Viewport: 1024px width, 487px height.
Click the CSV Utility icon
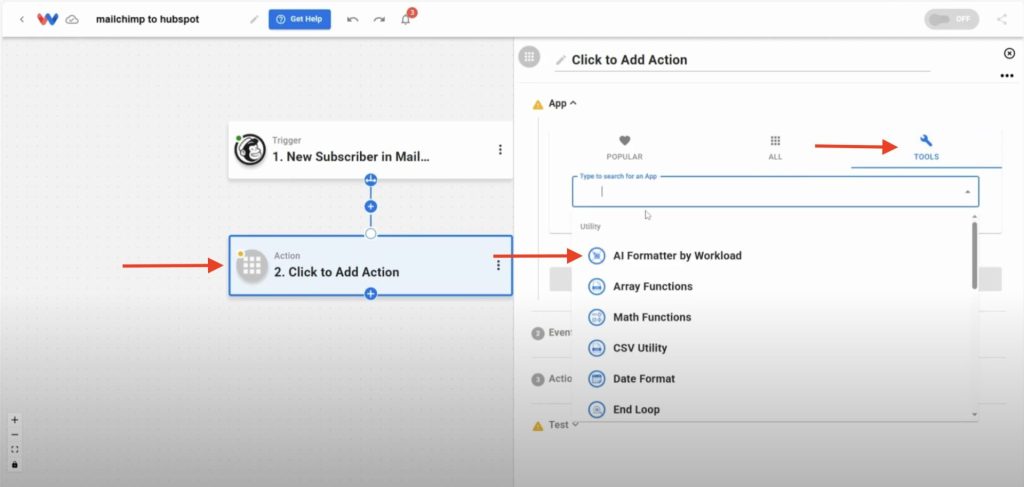(x=596, y=348)
